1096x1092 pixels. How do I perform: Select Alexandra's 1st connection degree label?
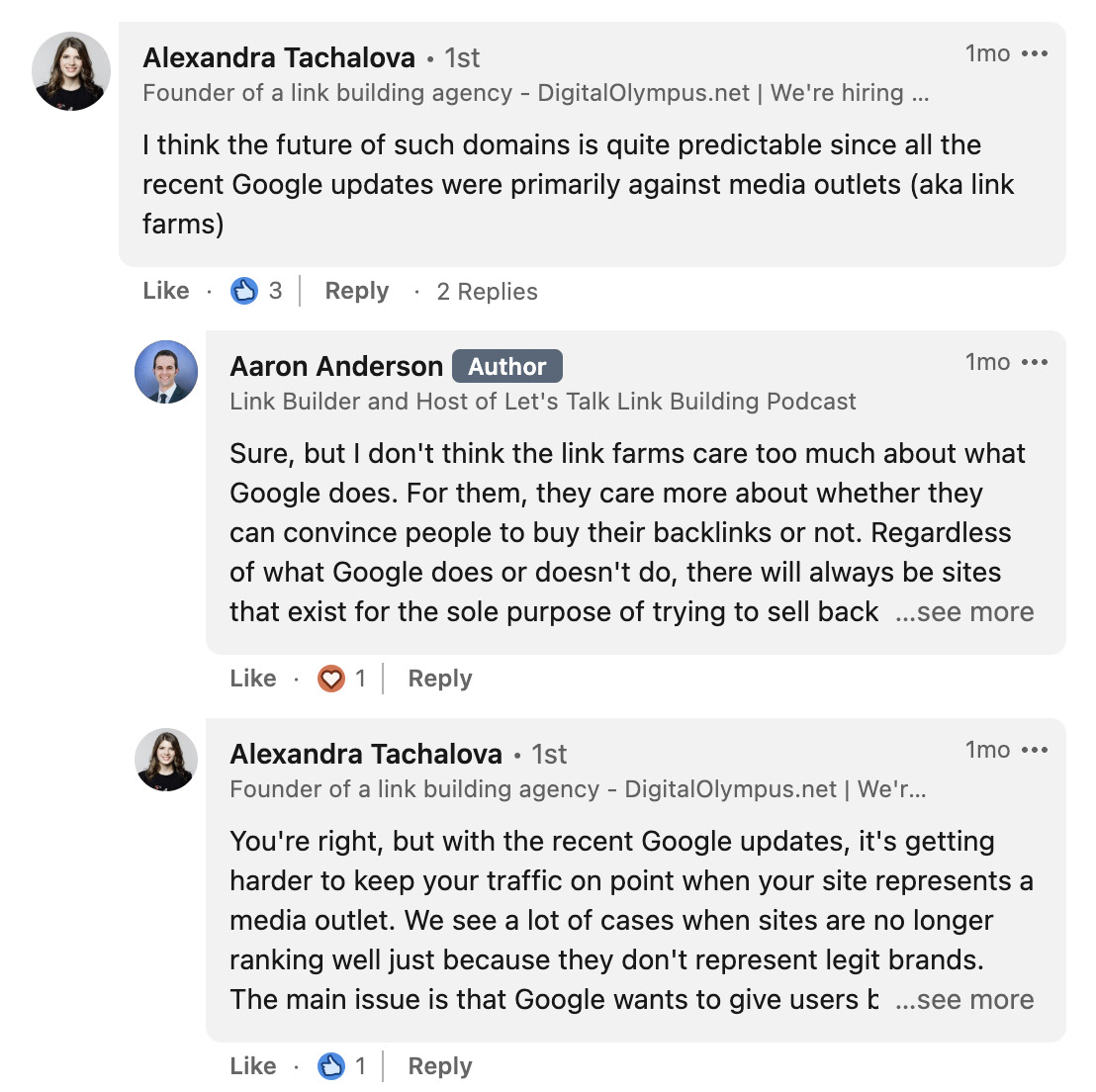[461, 57]
